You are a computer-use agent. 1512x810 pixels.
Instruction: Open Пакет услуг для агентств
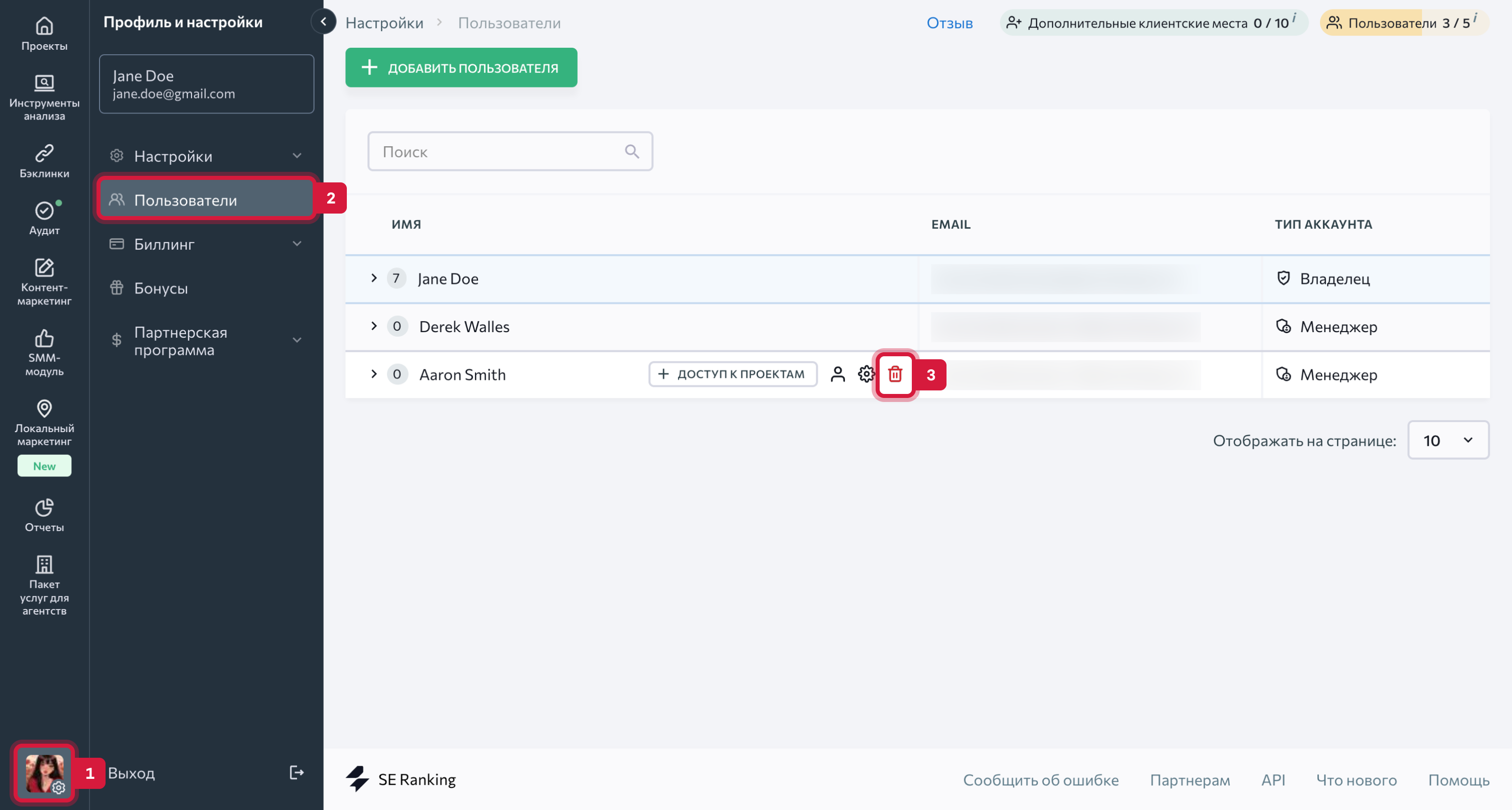pos(44,584)
